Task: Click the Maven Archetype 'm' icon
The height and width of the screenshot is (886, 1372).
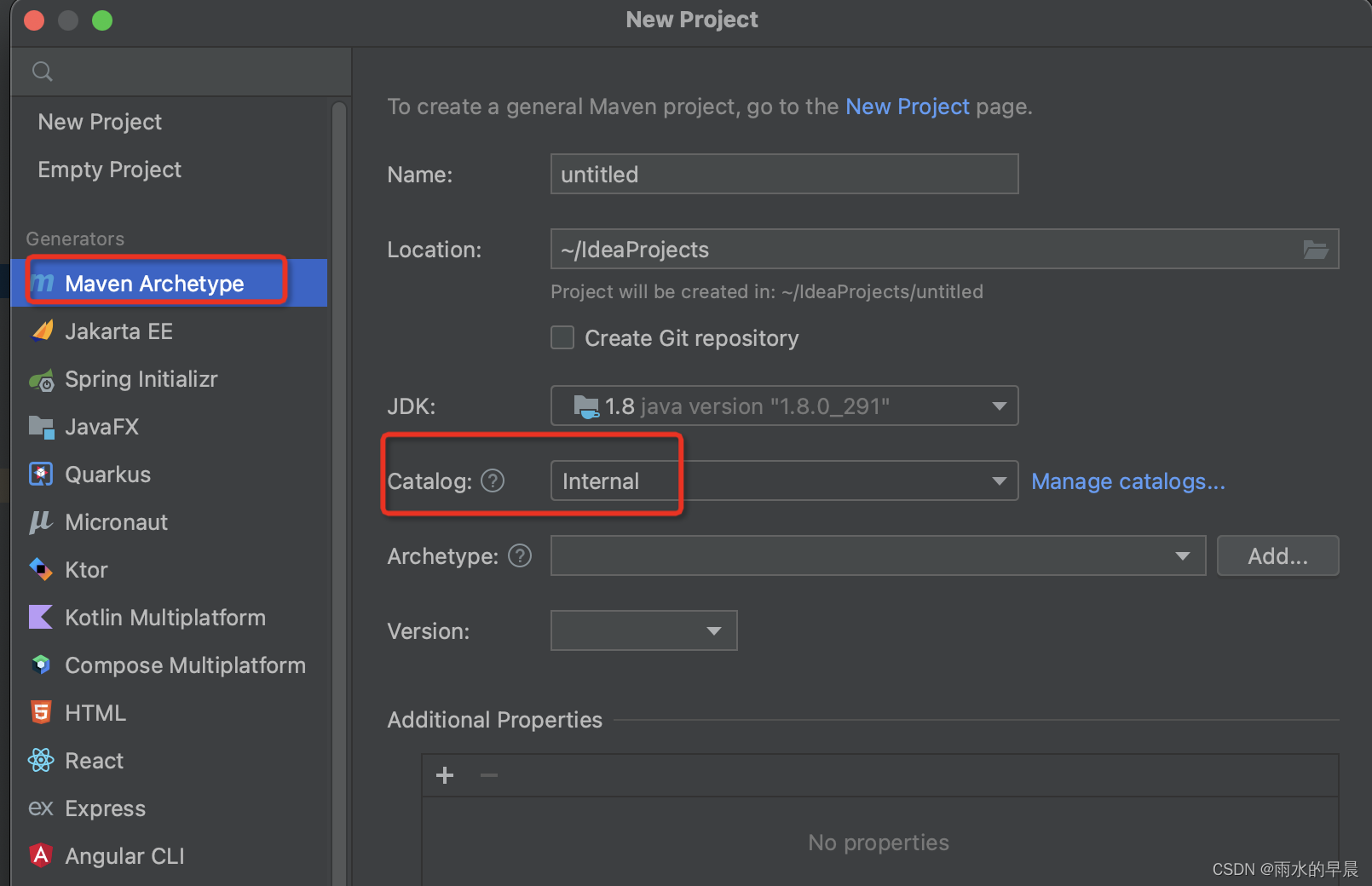Action: (x=43, y=283)
